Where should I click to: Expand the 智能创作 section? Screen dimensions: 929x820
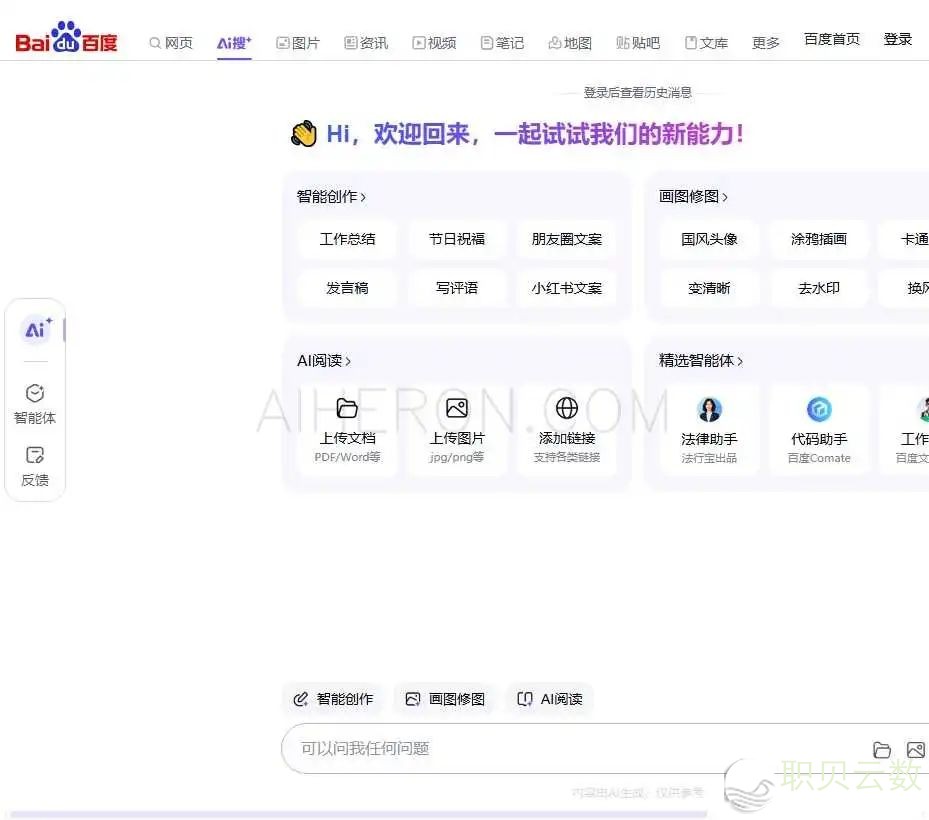click(332, 197)
